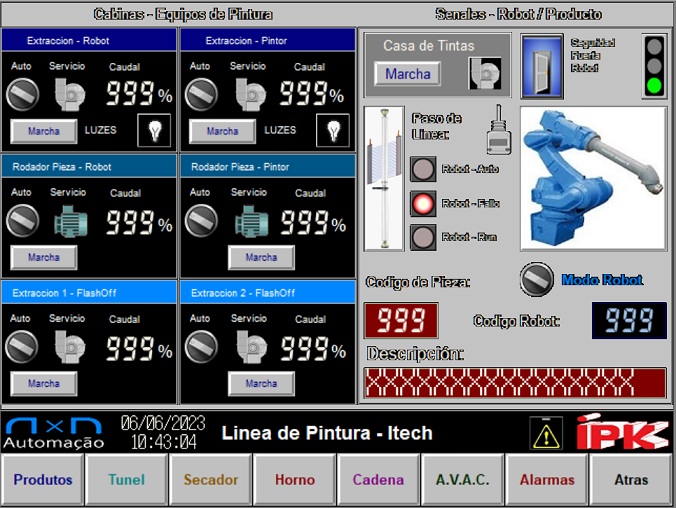
Task: Click the Codigo de Pieza value field
Action: coord(401,321)
